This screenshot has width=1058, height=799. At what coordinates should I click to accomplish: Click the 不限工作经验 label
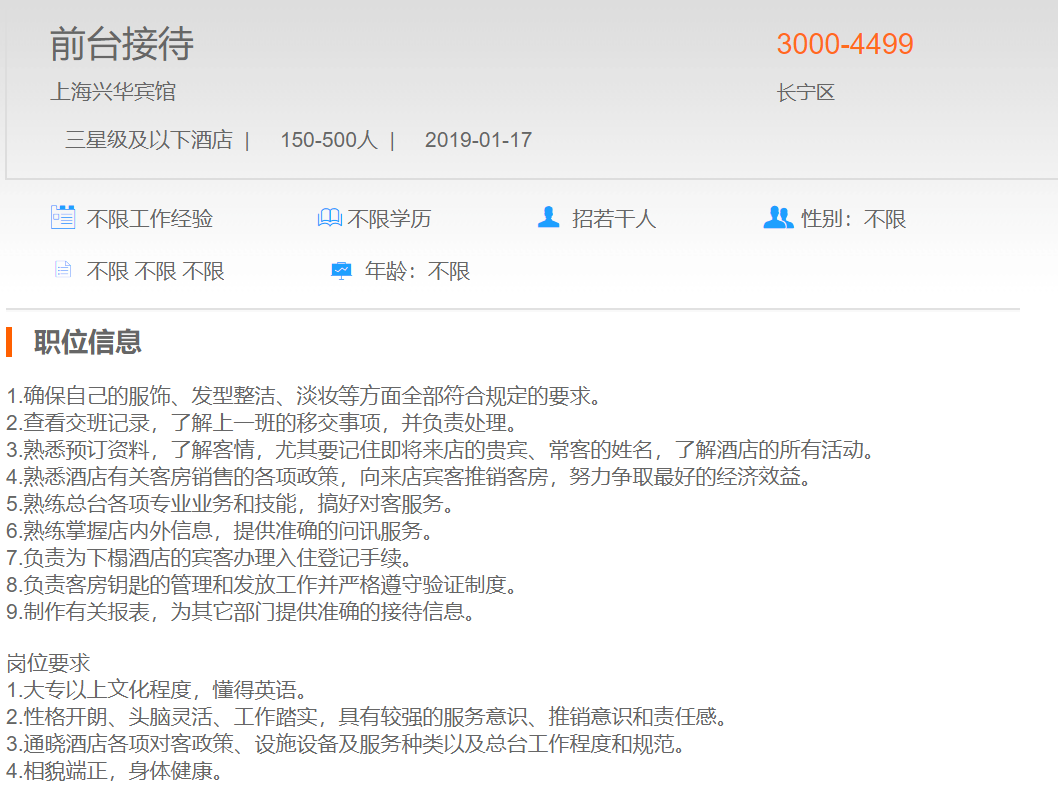pyautogui.click(x=150, y=219)
